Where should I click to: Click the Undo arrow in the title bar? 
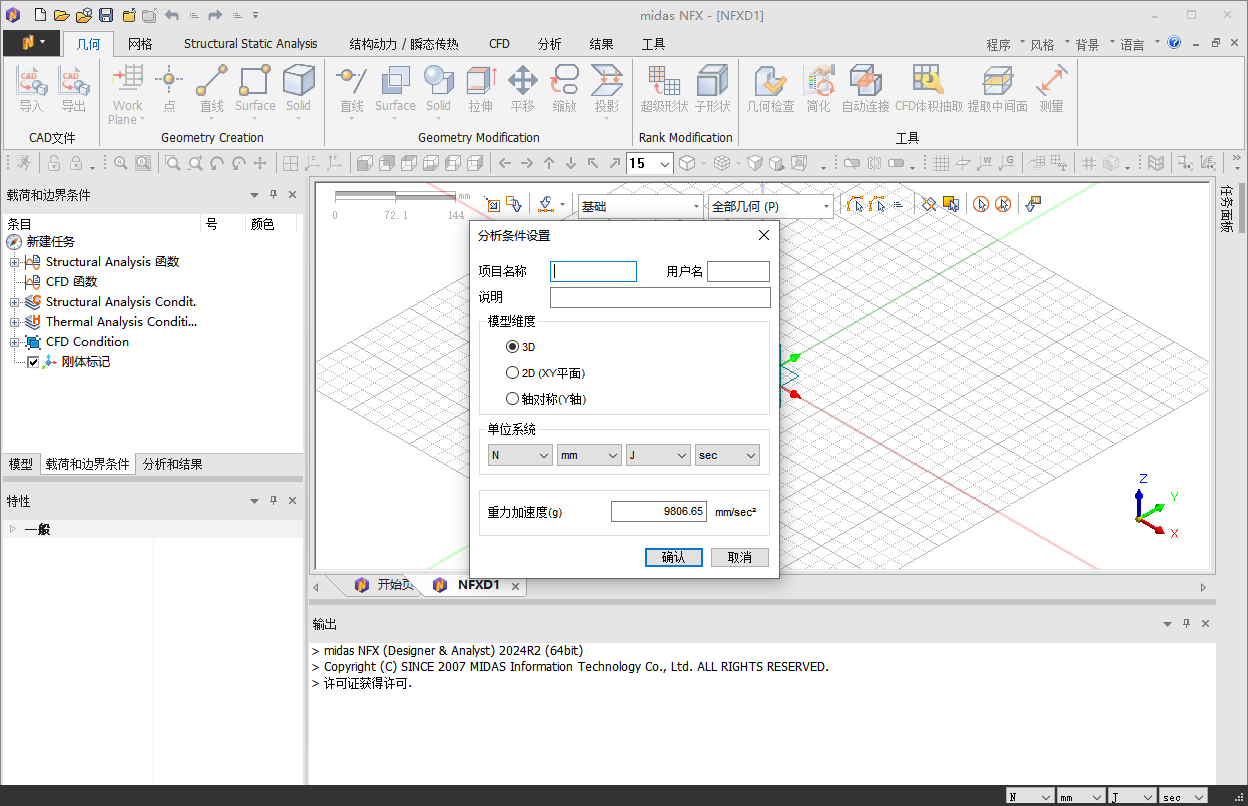(171, 15)
